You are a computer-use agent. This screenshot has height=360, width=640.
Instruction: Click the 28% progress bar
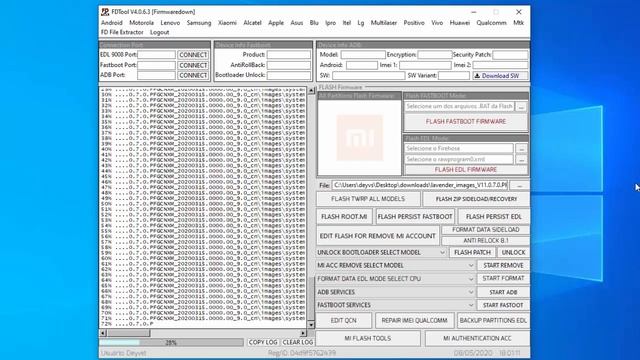click(171, 343)
